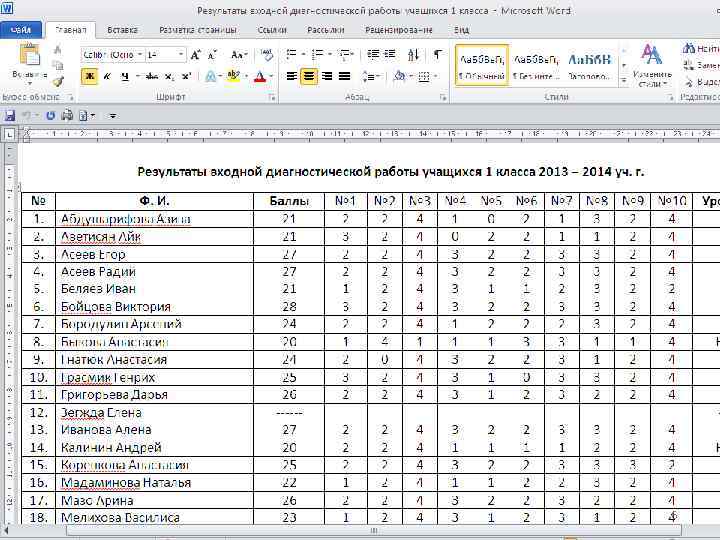Toggle Underline formatting button

(125, 76)
